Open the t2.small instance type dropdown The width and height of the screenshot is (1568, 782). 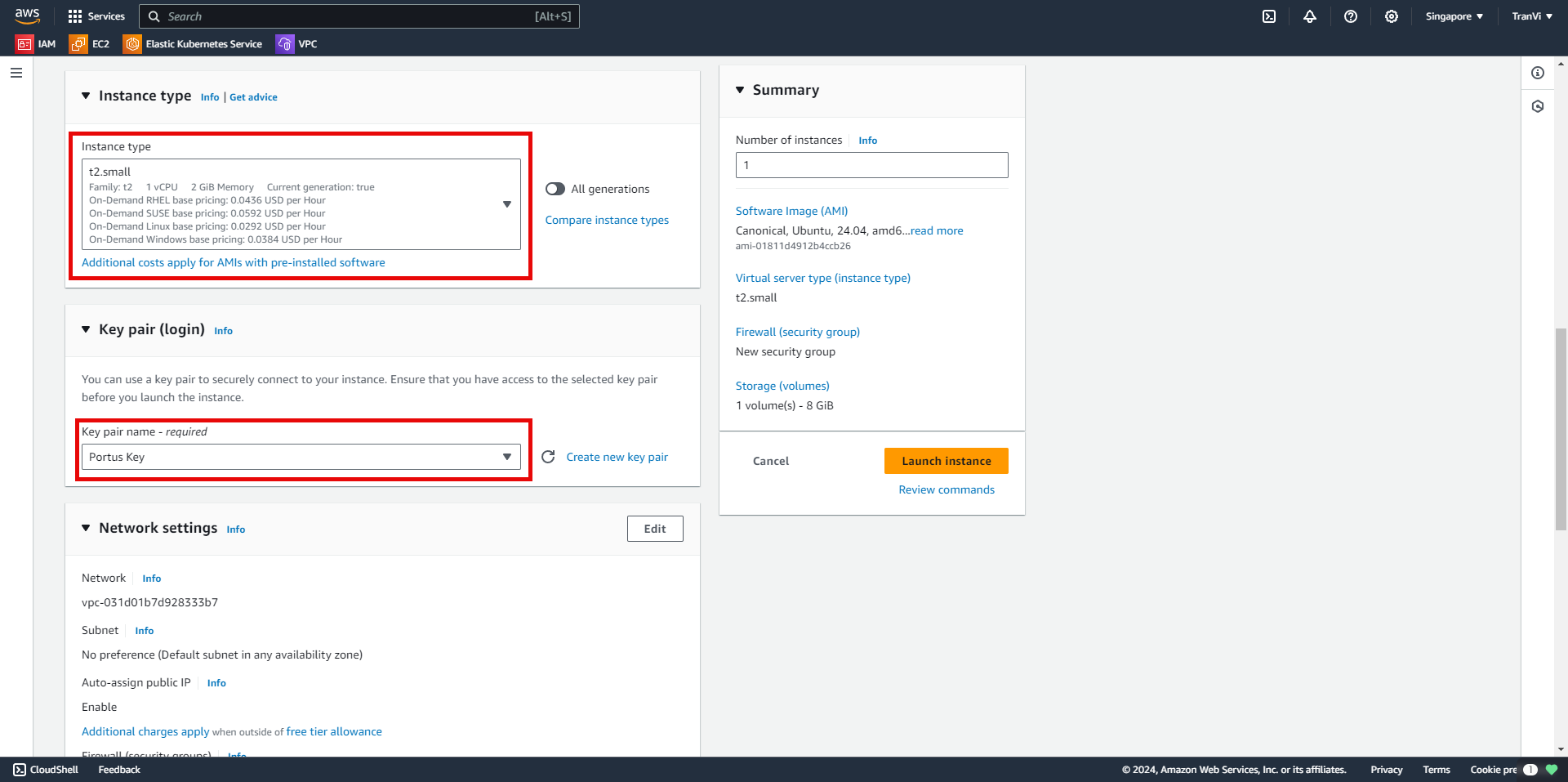301,204
